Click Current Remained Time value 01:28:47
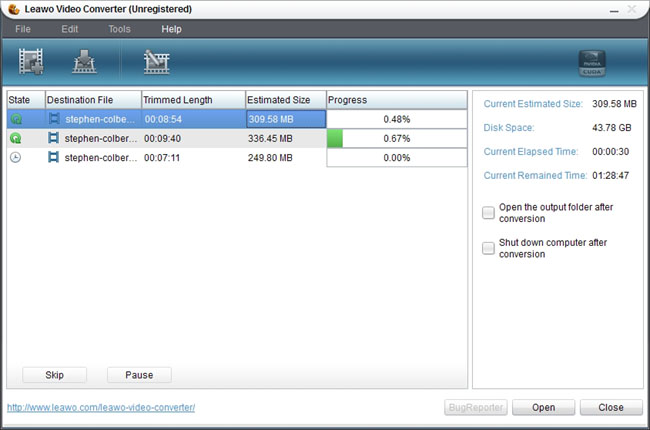 pyautogui.click(x=611, y=175)
